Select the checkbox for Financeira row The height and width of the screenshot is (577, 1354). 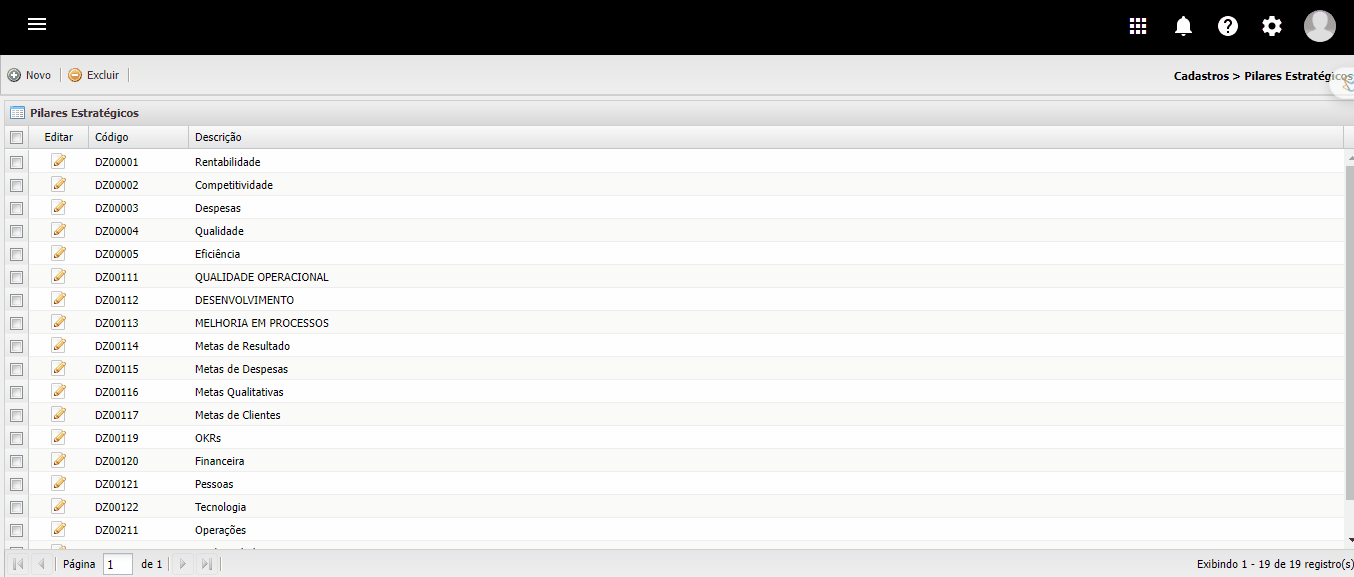(x=16, y=461)
